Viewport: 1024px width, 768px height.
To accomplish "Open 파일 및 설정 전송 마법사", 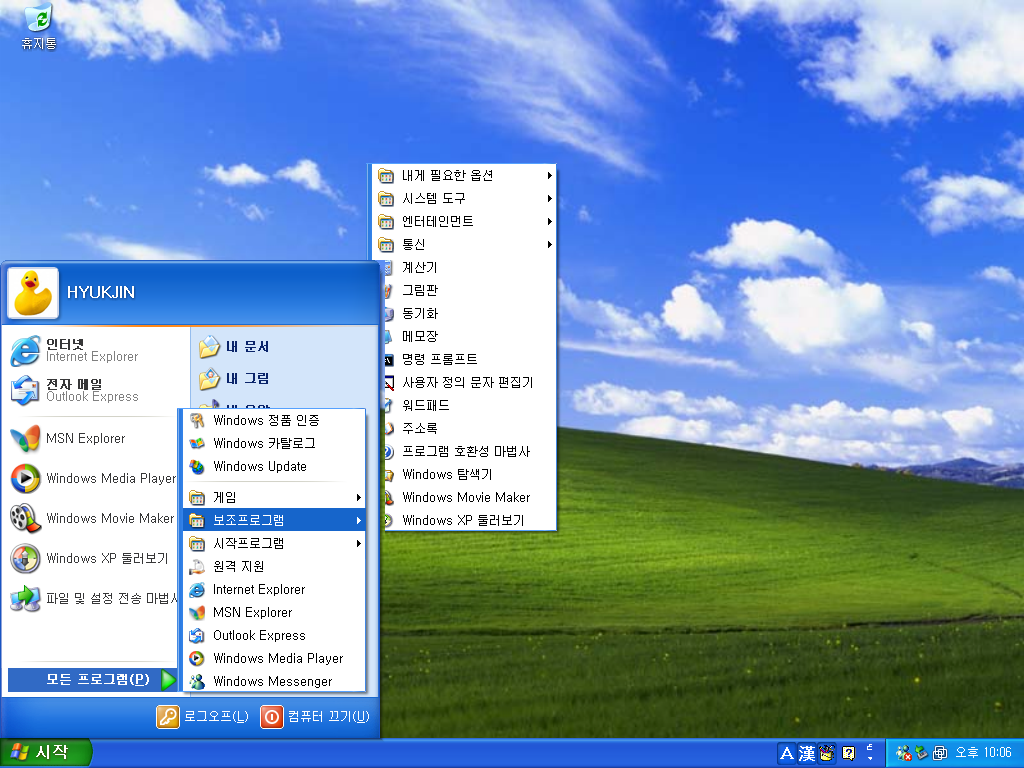I will point(95,598).
